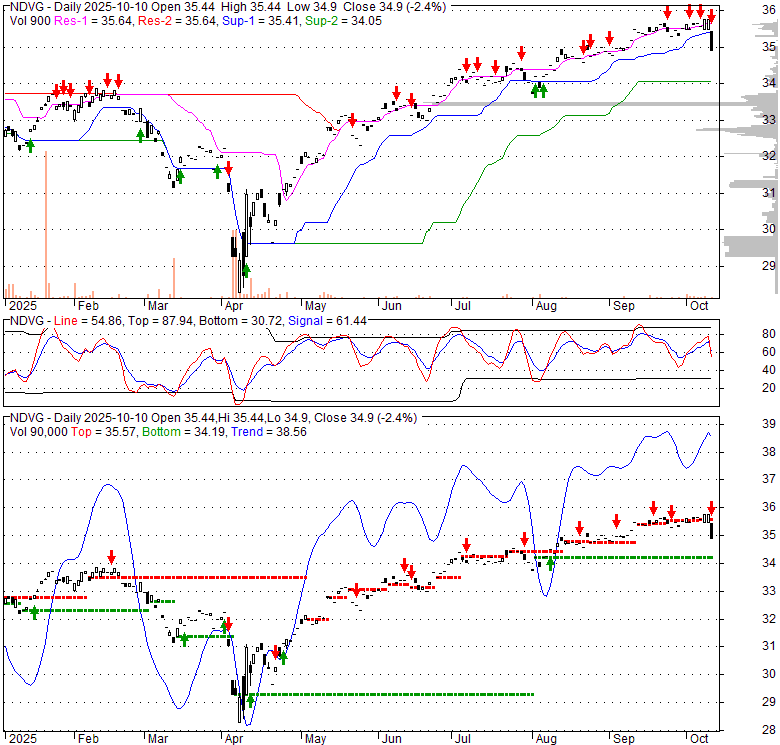The width and height of the screenshot is (780, 745).
Task: Click the green up arrow at April low in top chart
Action: coord(246,270)
